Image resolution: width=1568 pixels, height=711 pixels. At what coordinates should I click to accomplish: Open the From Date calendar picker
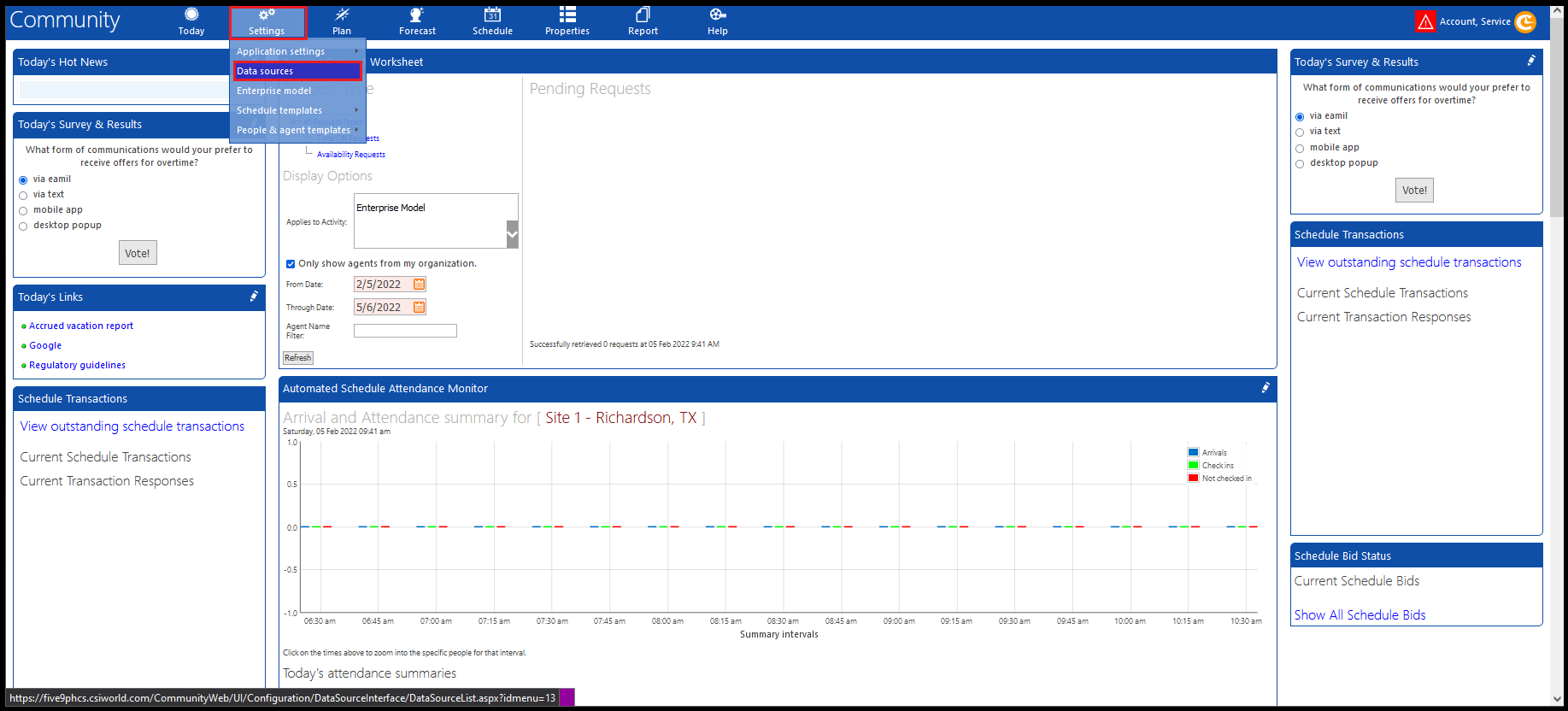[419, 285]
